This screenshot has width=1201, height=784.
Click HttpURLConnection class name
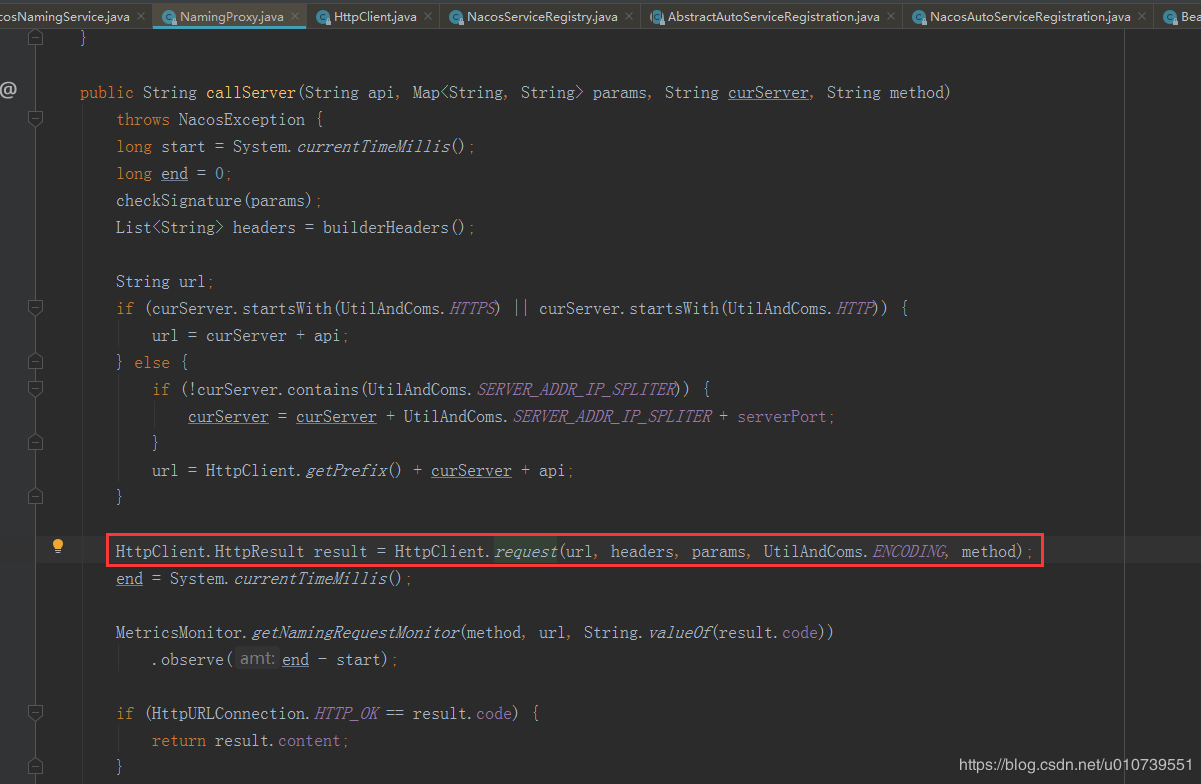[x=227, y=713]
